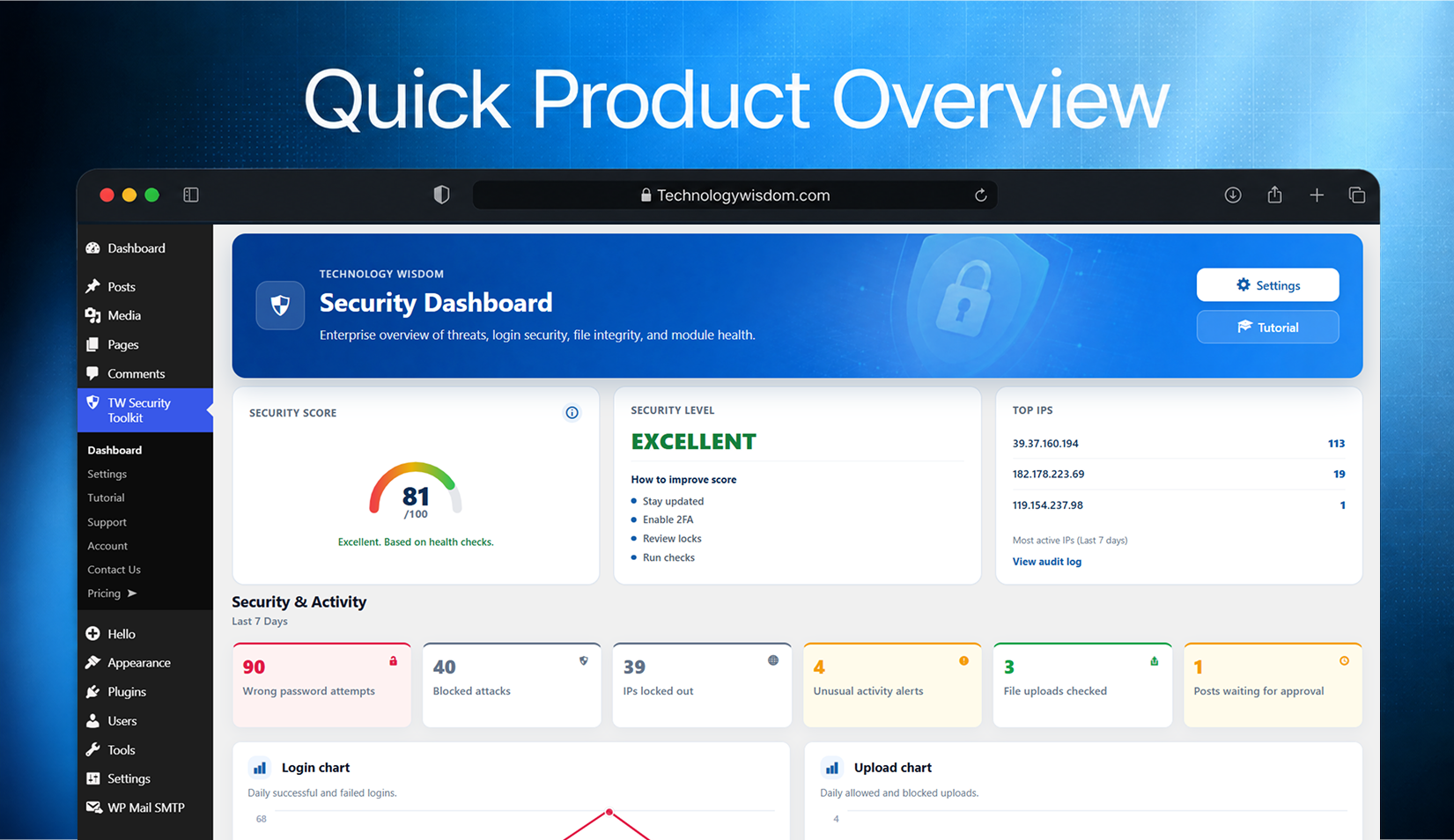Open the Settings button in the header banner
This screenshot has width=1454, height=840.
click(1267, 285)
